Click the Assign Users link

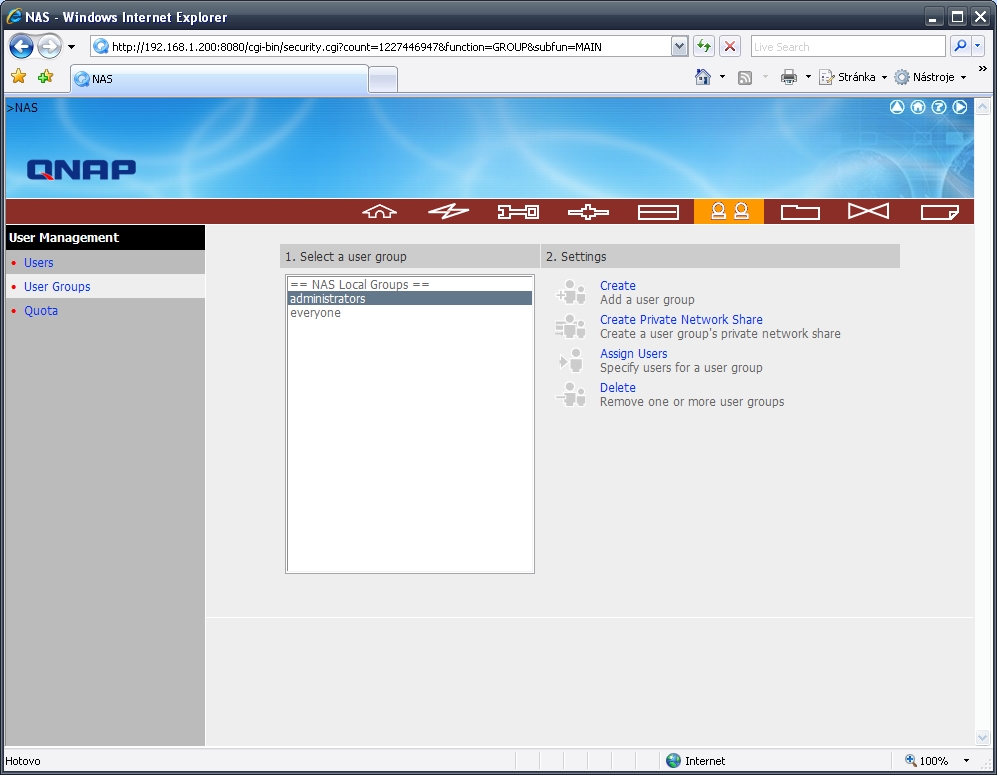(x=633, y=353)
